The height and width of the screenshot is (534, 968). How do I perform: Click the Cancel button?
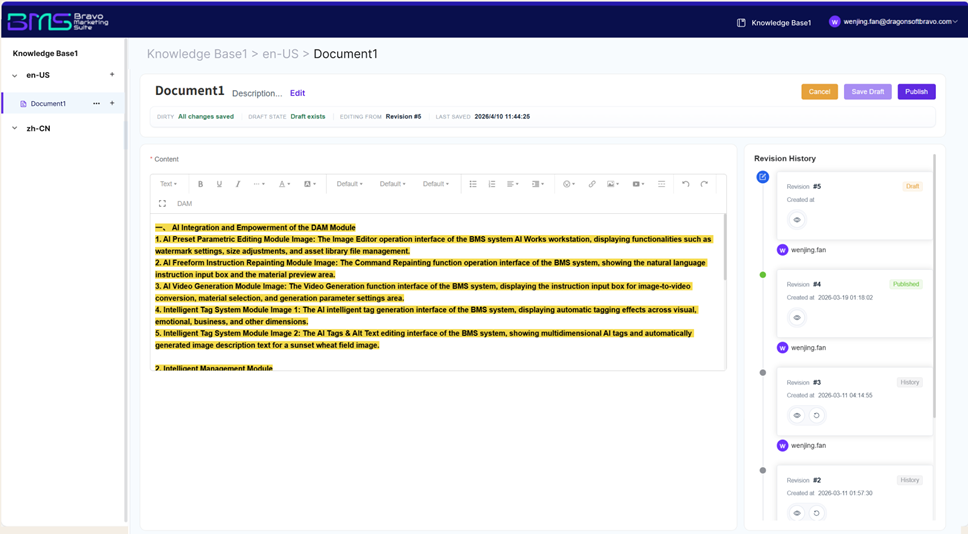coord(819,91)
